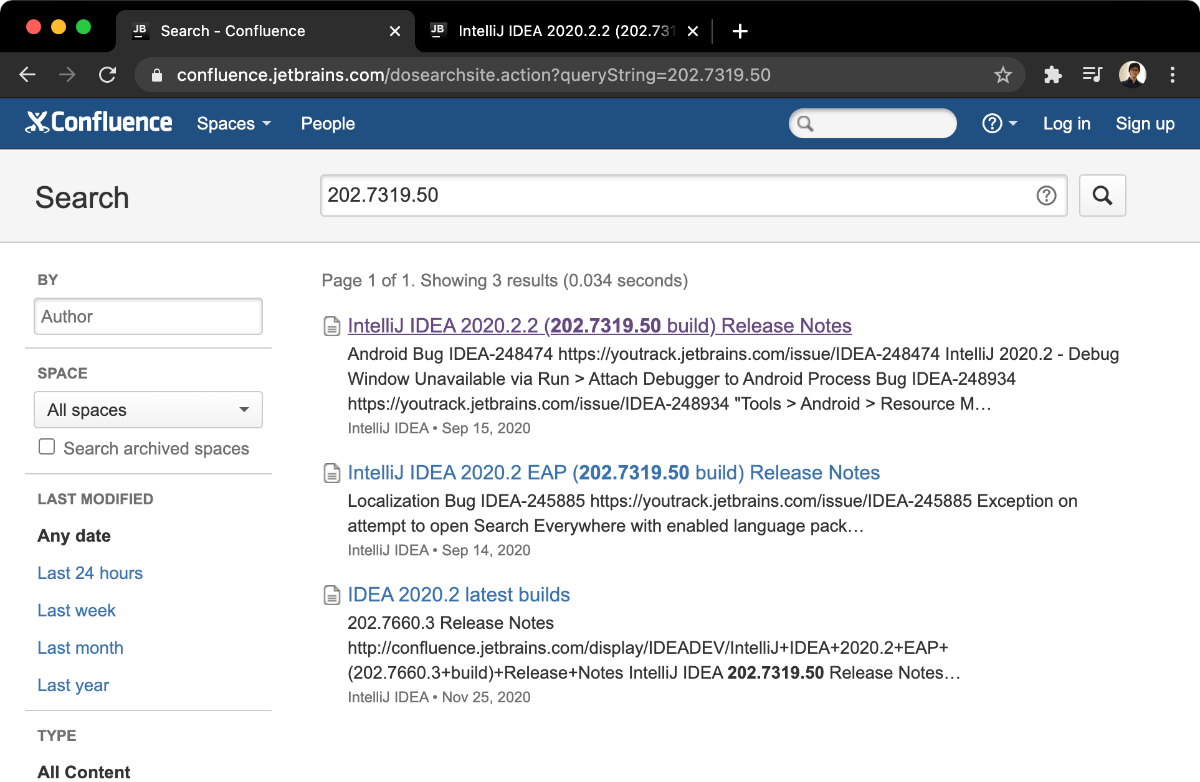Expand the Help dropdown arrow
1200x782 pixels.
coord(1013,123)
